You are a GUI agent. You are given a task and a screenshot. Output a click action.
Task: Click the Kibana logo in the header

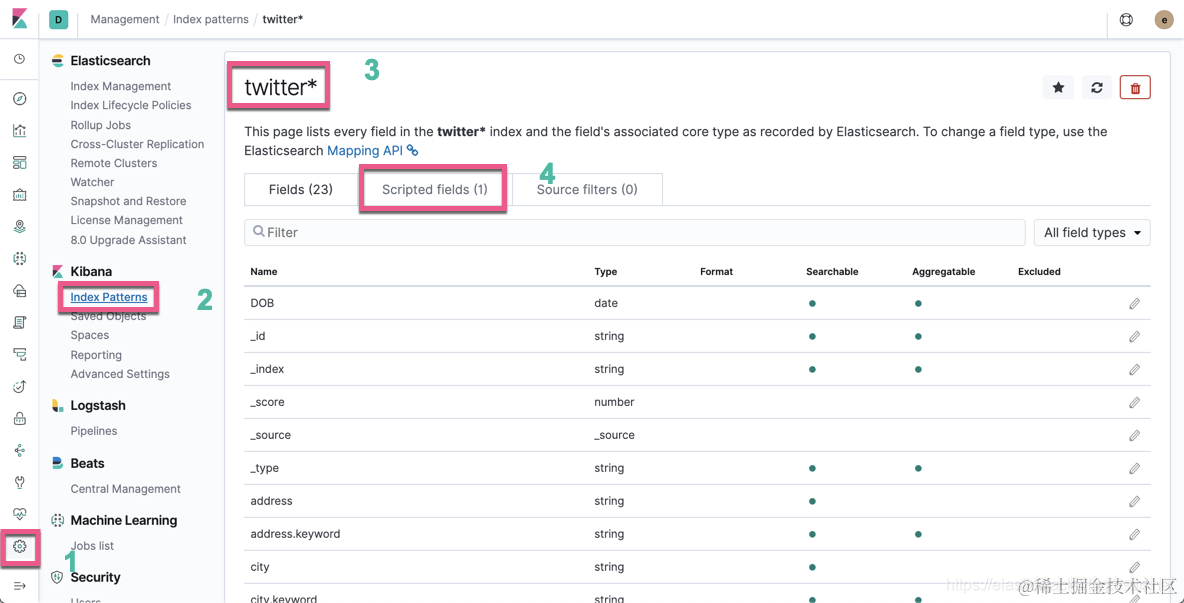(x=20, y=19)
